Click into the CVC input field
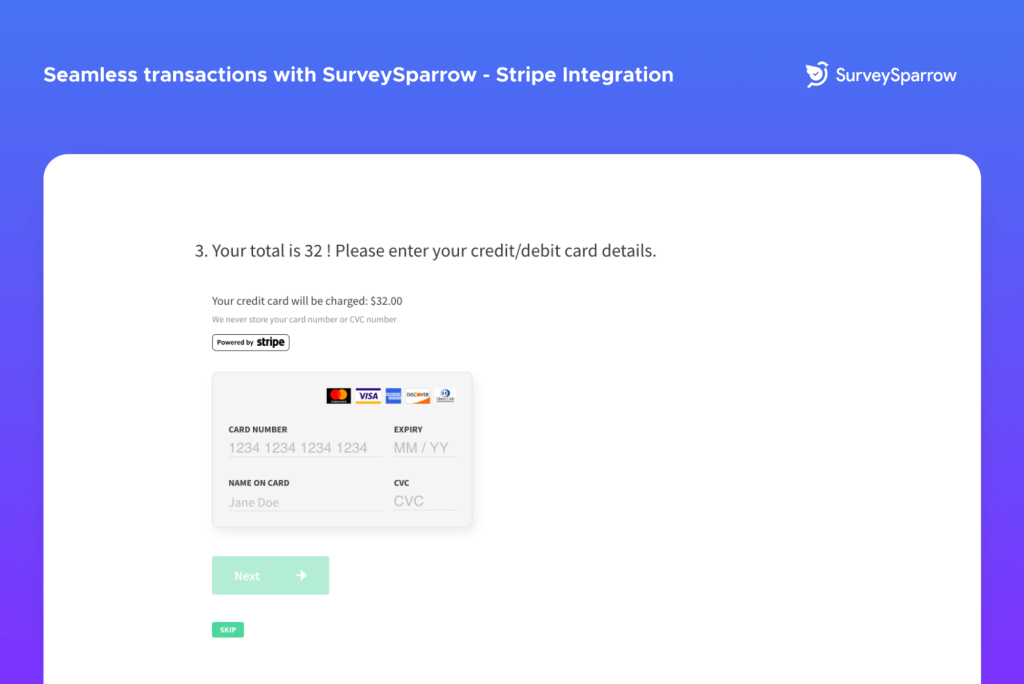 pos(423,501)
